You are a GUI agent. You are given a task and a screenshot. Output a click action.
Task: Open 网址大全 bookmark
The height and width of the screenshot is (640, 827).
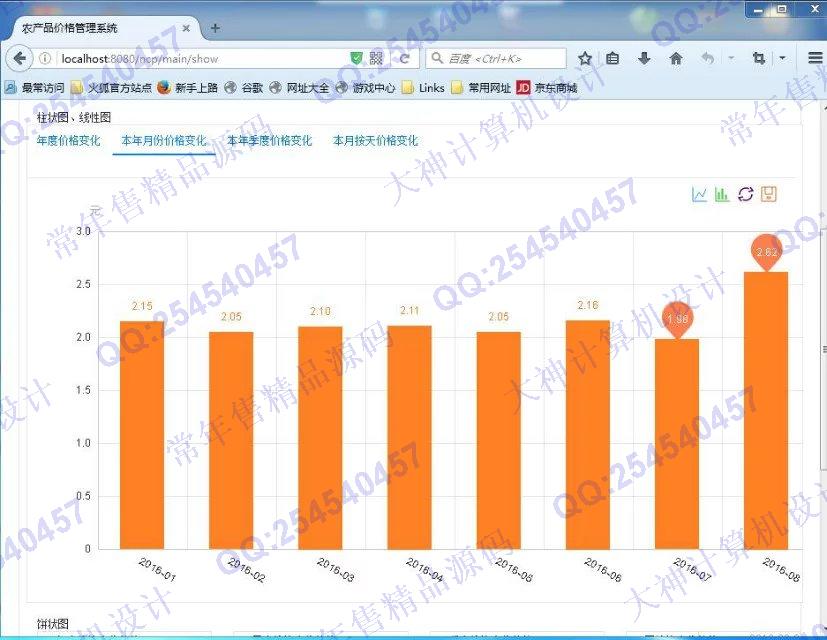pos(299,88)
